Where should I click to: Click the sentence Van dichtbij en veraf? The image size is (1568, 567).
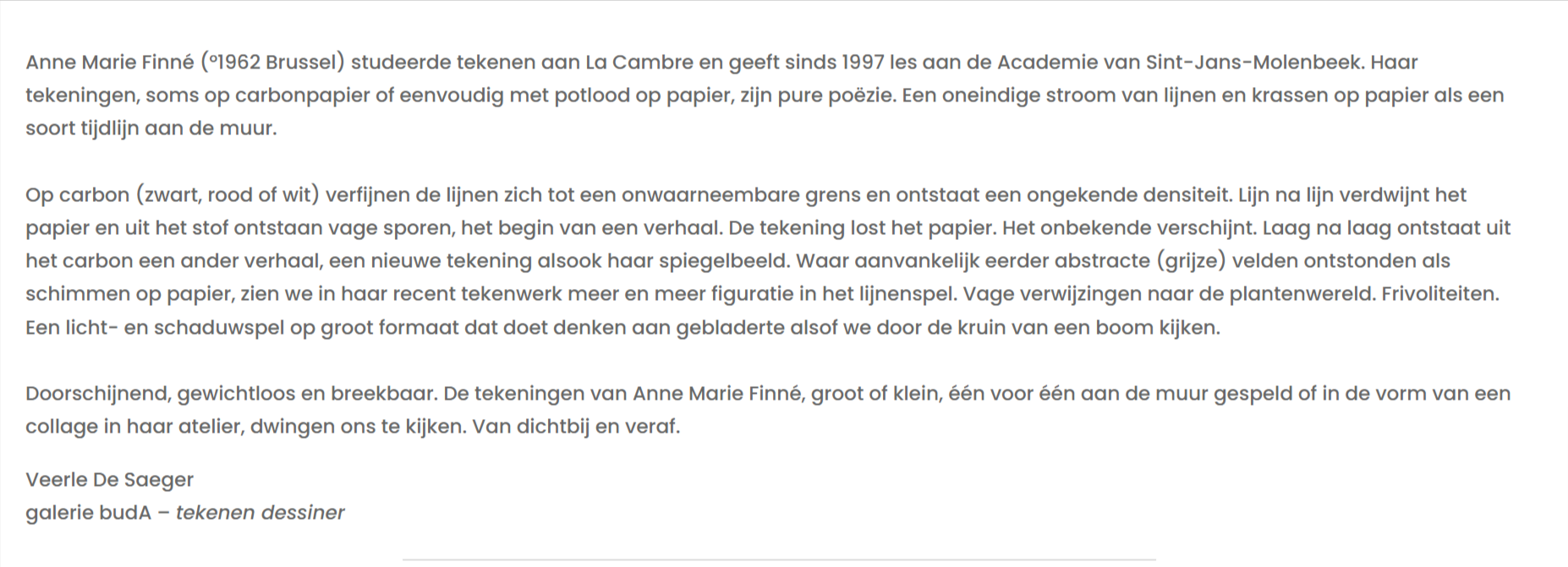coord(575,427)
